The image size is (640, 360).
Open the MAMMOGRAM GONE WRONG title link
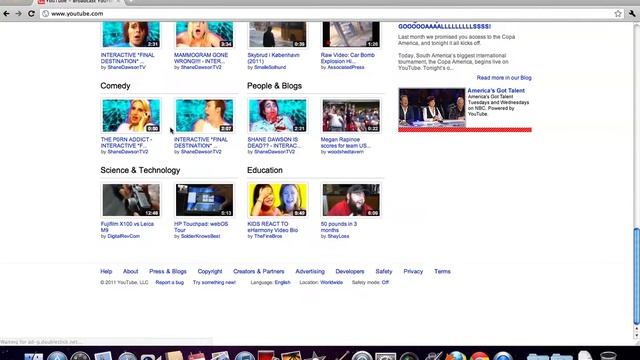[x=201, y=58]
